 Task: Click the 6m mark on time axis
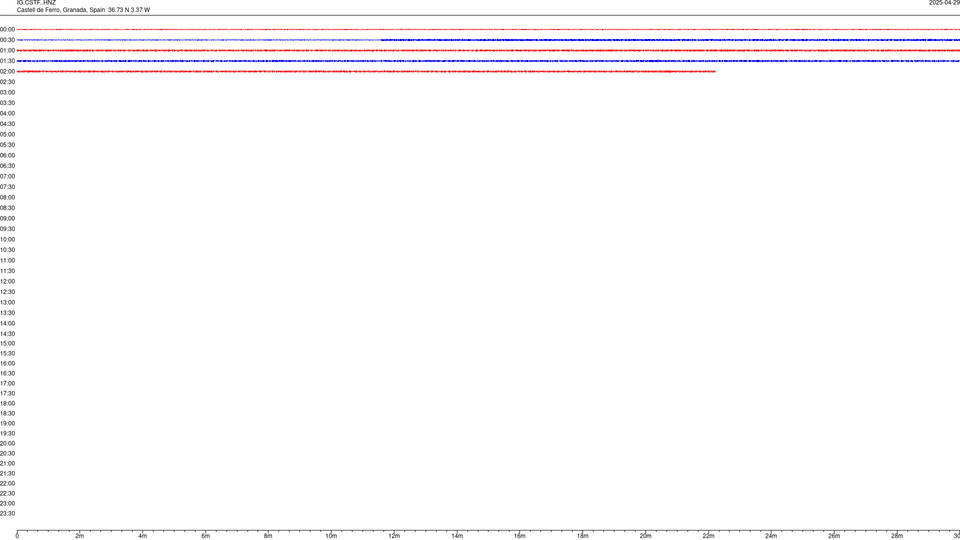pyautogui.click(x=206, y=536)
